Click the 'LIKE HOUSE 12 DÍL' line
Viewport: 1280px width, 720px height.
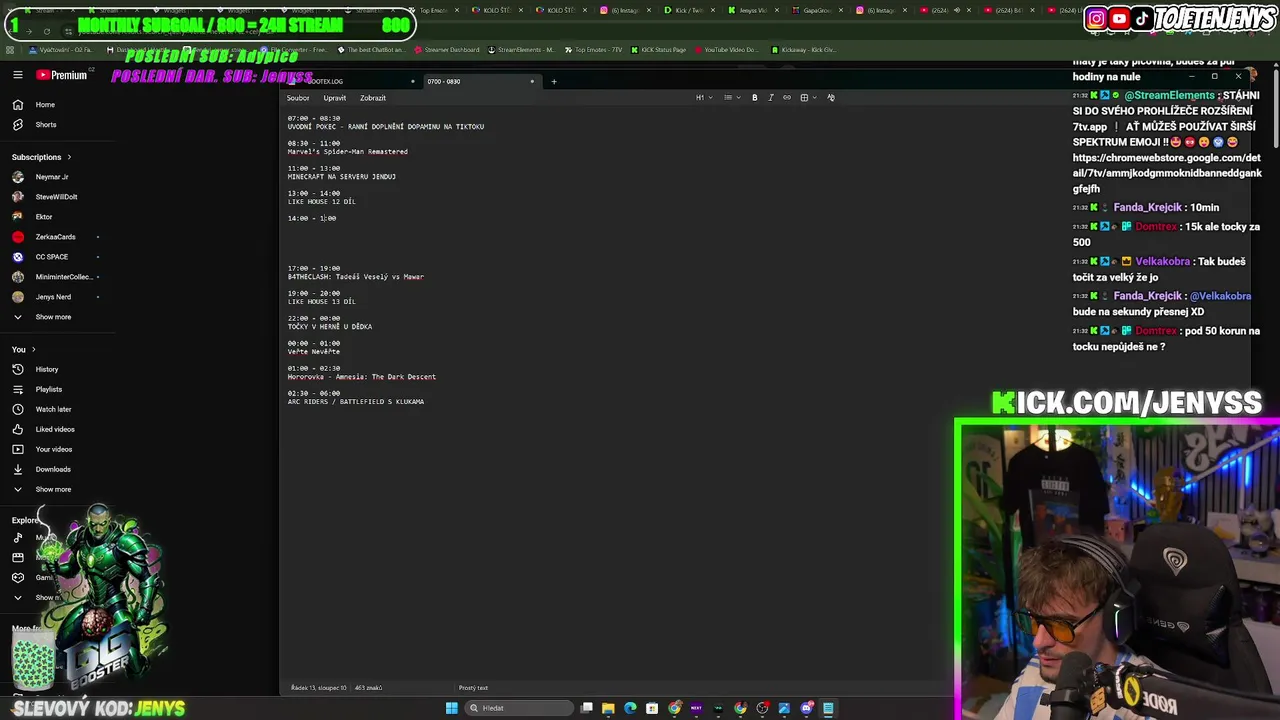click(321, 202)
